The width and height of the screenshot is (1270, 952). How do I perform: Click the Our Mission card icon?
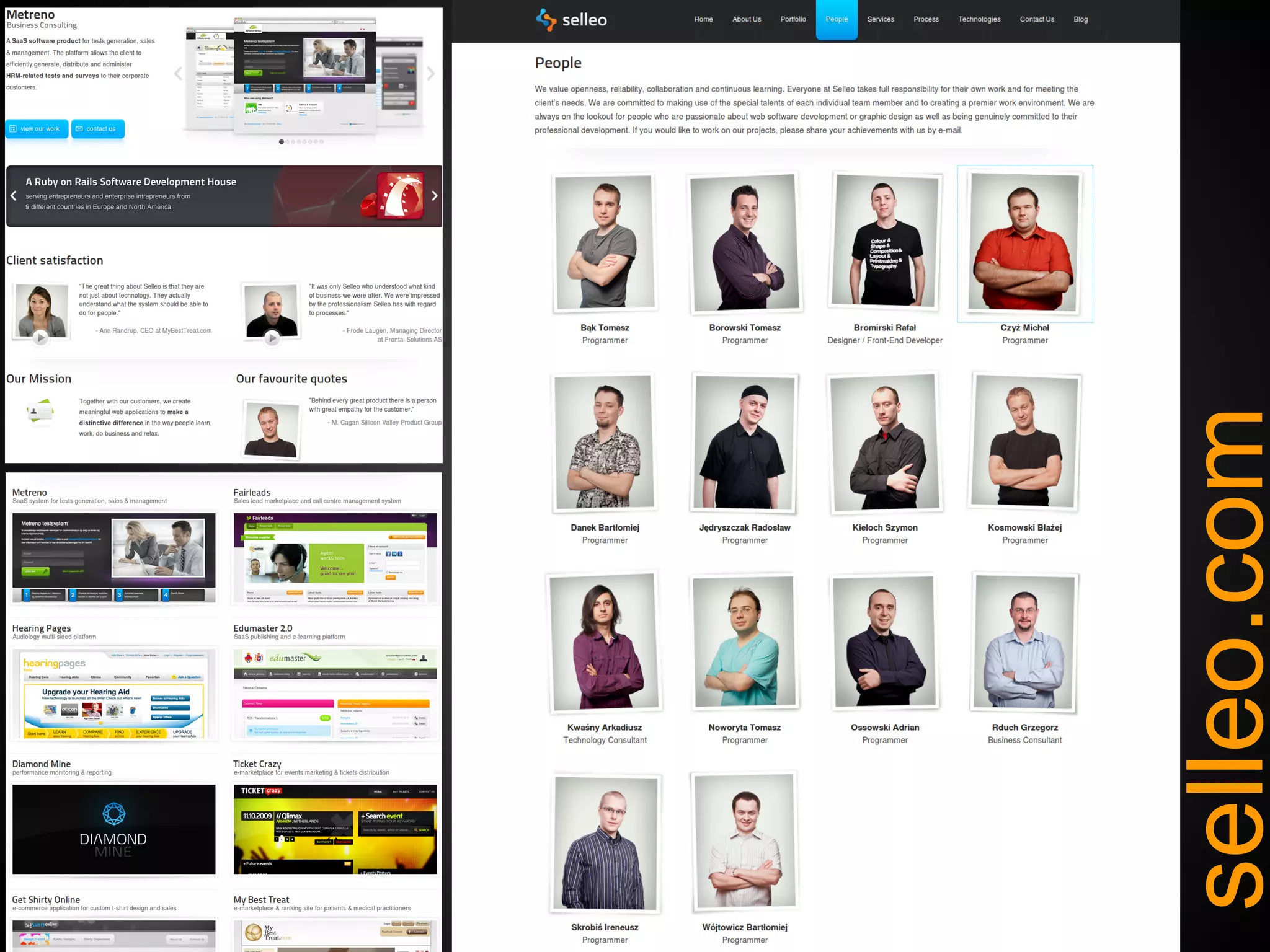point(40,412)
